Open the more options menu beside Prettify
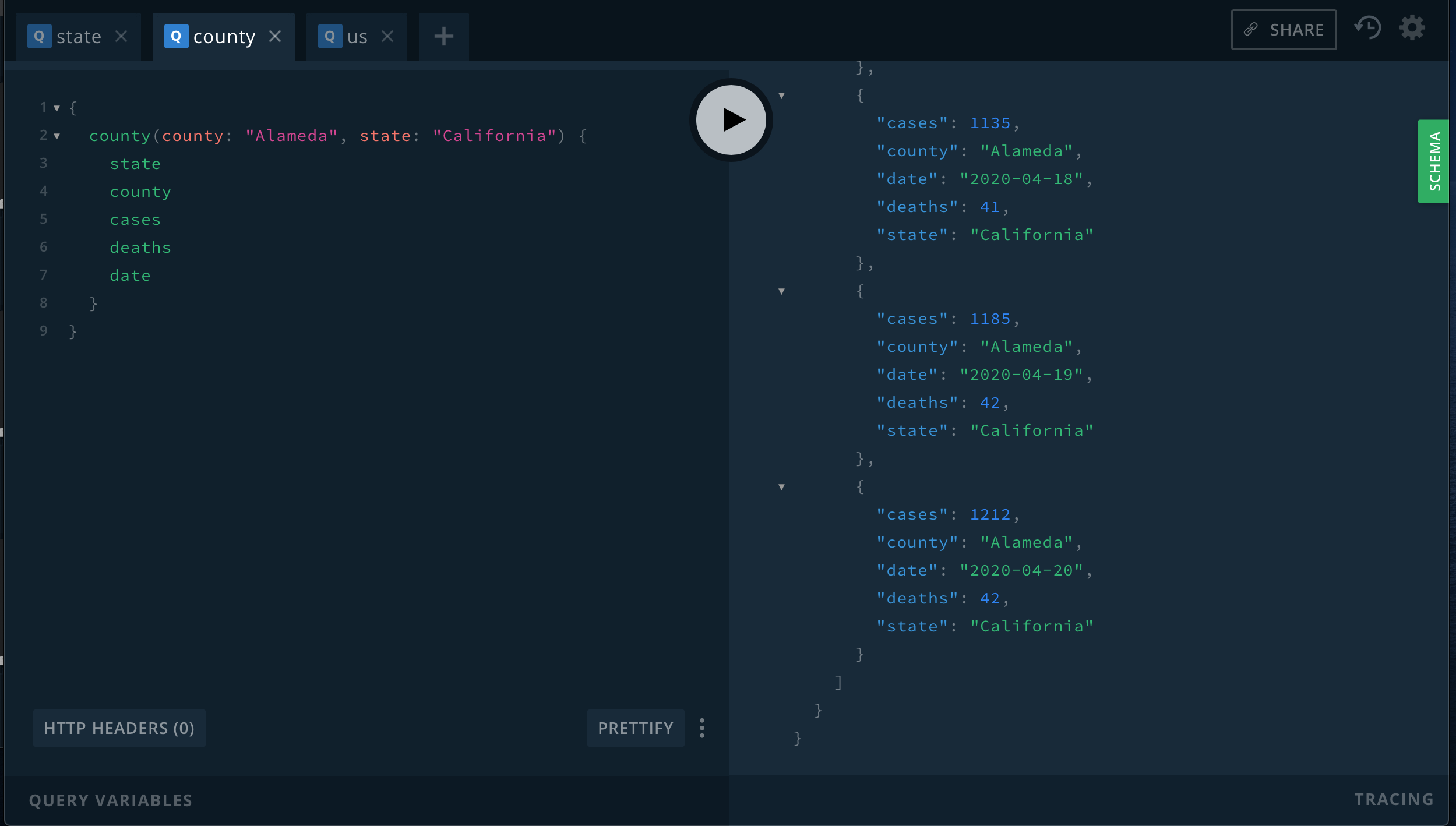The image size is (1456, 826). click(702, 728)
